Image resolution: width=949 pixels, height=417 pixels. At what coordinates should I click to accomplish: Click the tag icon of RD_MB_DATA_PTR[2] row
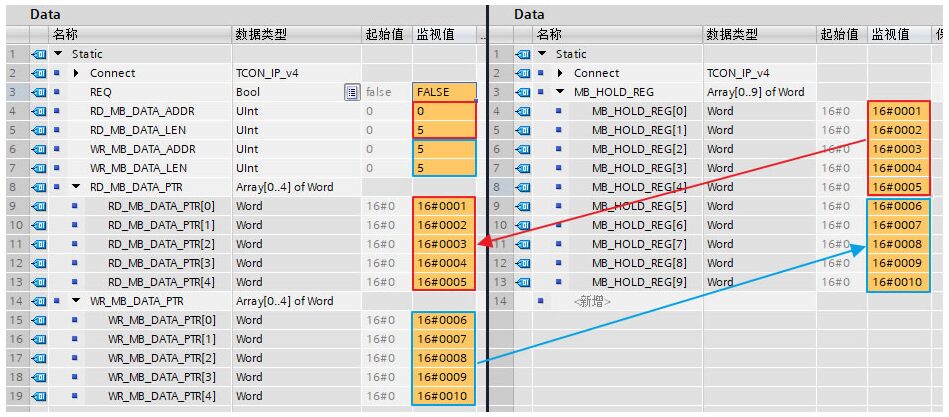coord(39,245)
